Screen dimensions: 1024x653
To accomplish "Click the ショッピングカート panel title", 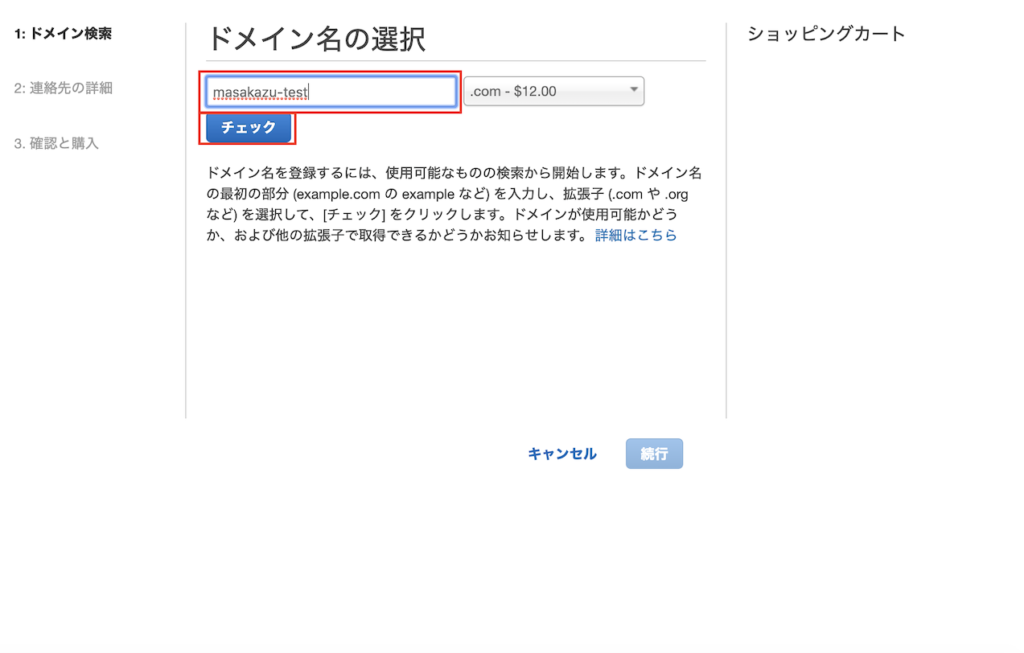I will [x=826, y=34].
